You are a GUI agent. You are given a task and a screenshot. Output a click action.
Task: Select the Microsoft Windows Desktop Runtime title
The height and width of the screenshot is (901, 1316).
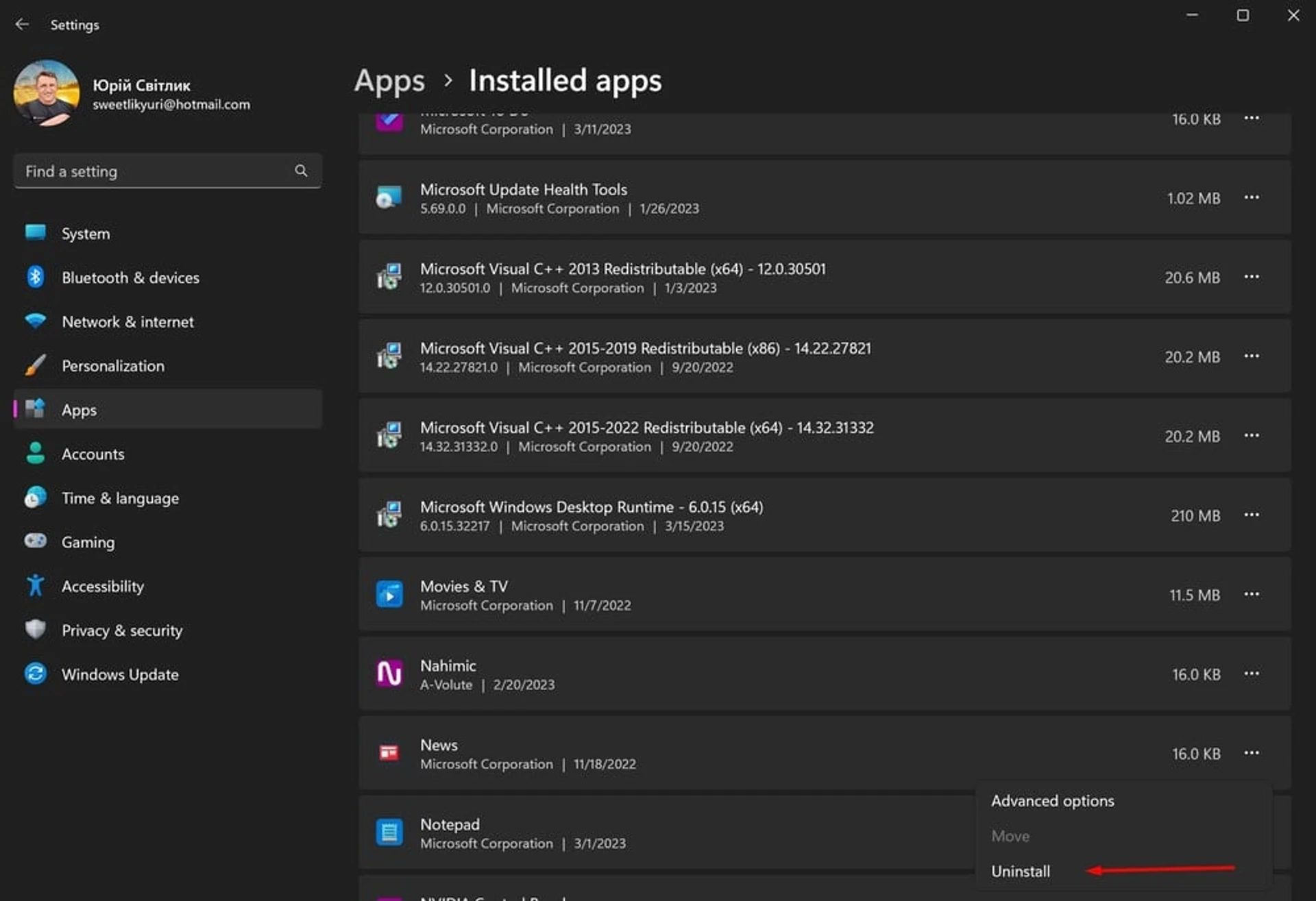(592, 507)
